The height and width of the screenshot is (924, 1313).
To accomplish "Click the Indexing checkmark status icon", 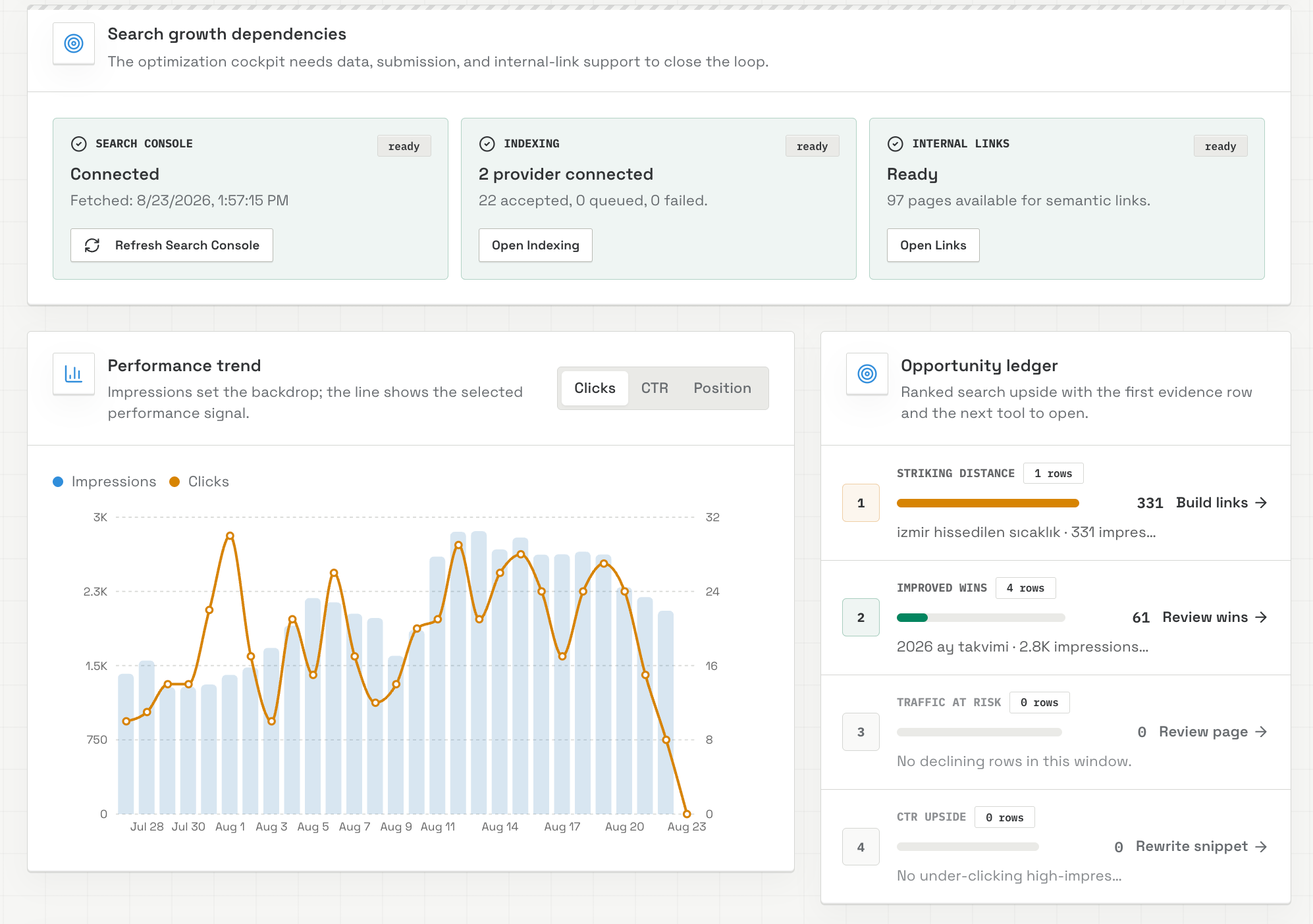I will pyautogui.click(x=487, y=143).
